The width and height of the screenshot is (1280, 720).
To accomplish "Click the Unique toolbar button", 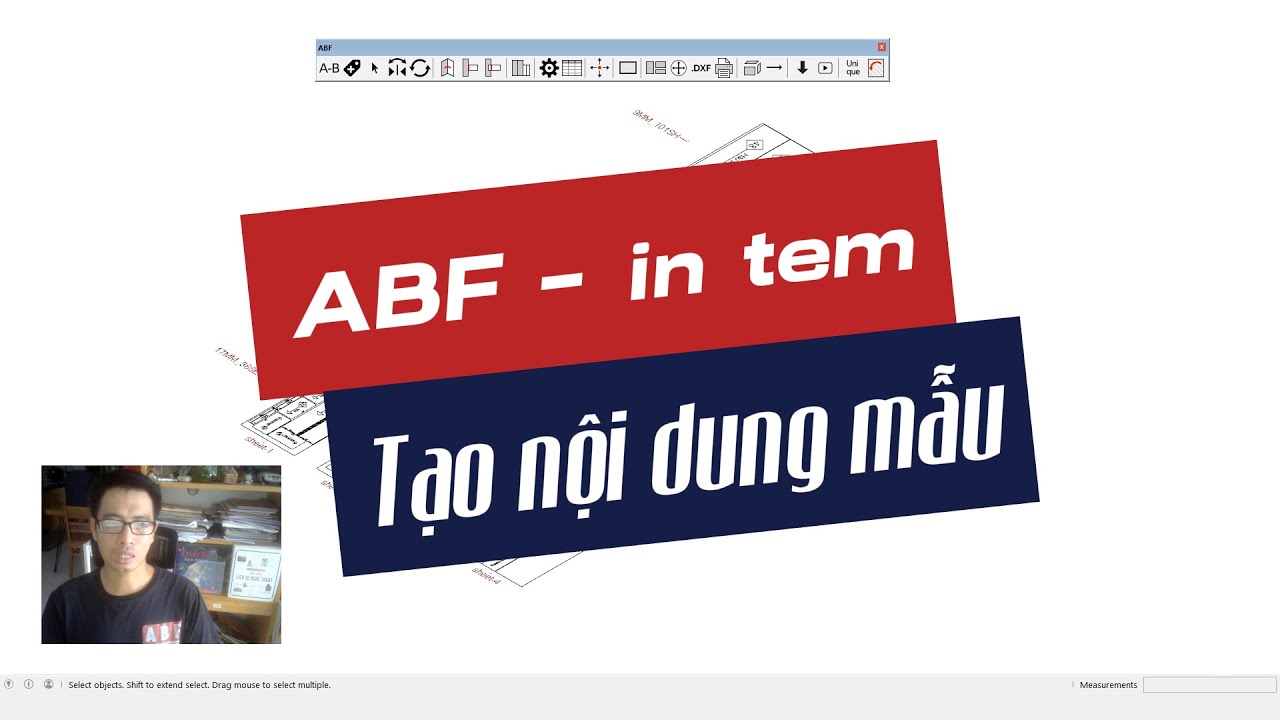I will point(853,68).
